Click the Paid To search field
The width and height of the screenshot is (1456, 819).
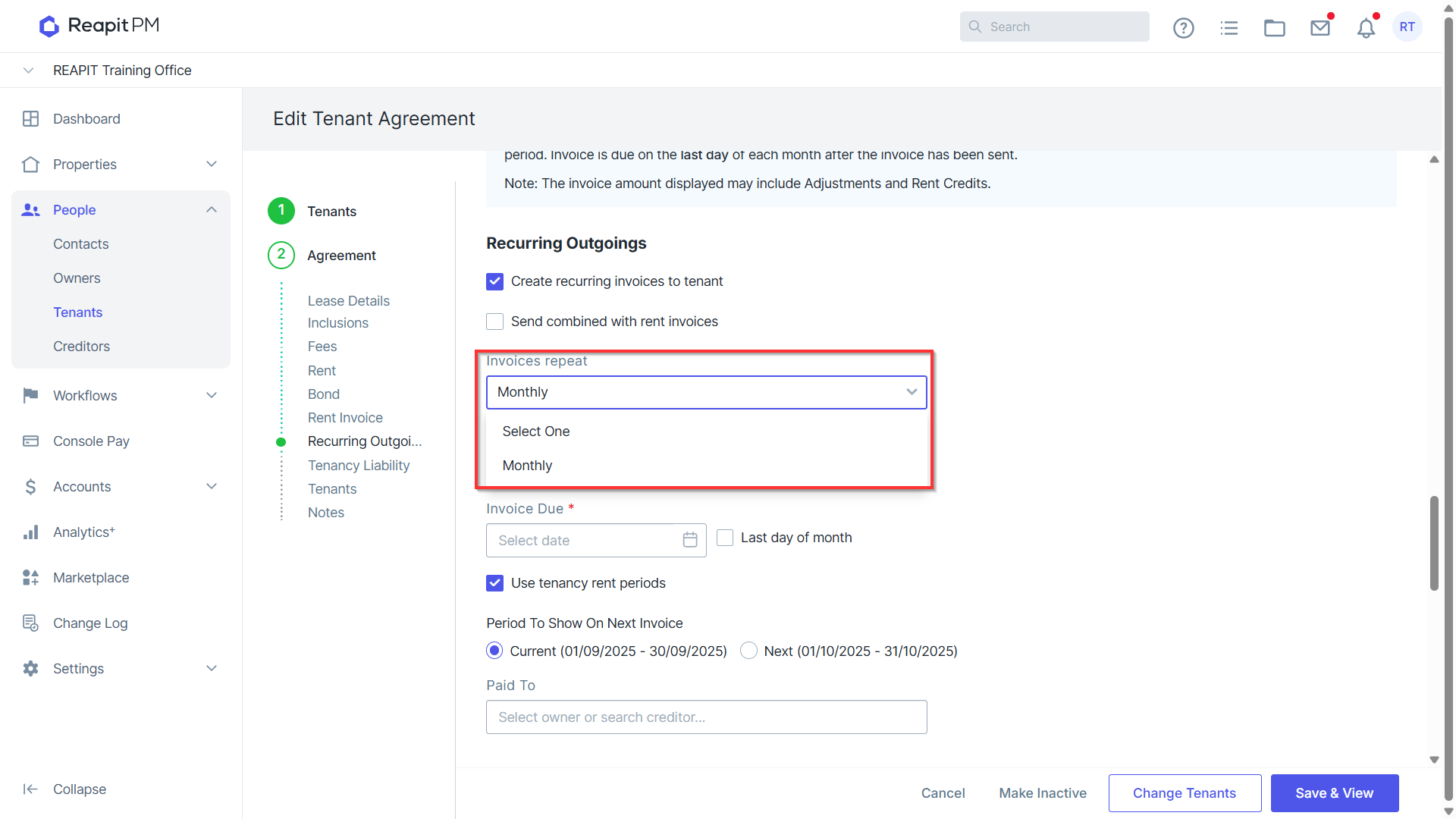[706, 717]
